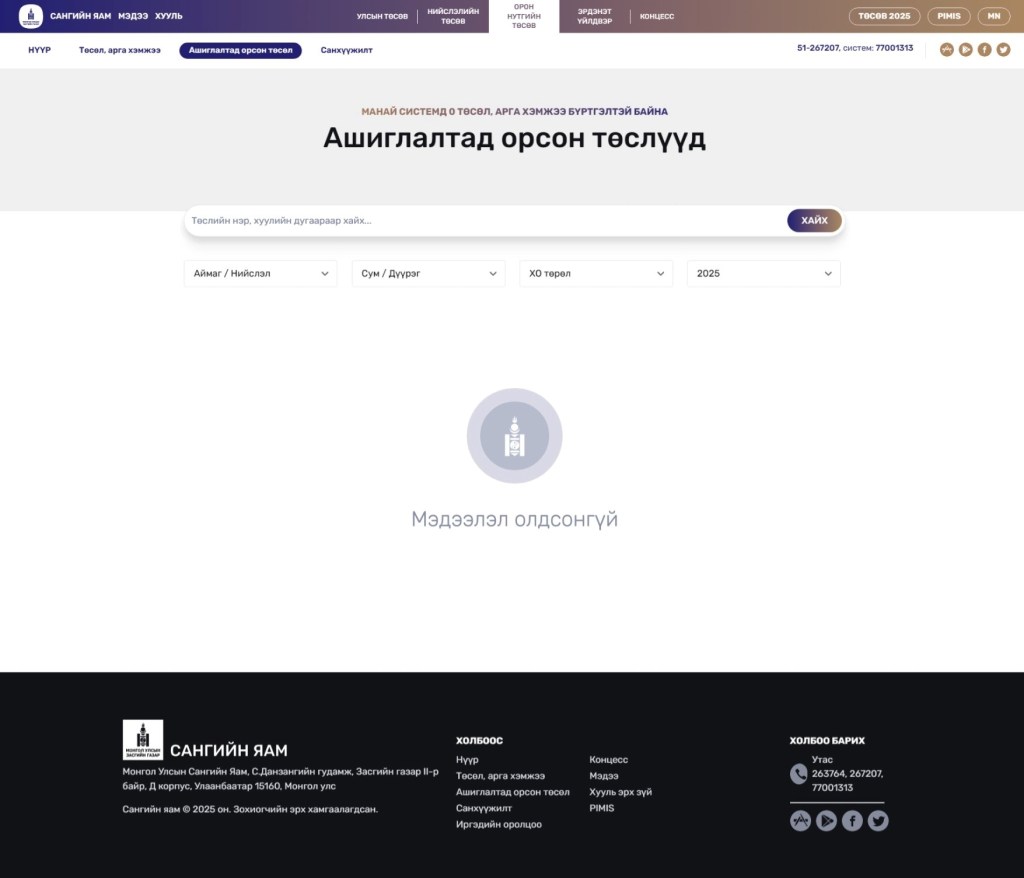1024x878 pixels.
Task: Open the Facebook icon in top bar
Action: (x=984, y=49)
